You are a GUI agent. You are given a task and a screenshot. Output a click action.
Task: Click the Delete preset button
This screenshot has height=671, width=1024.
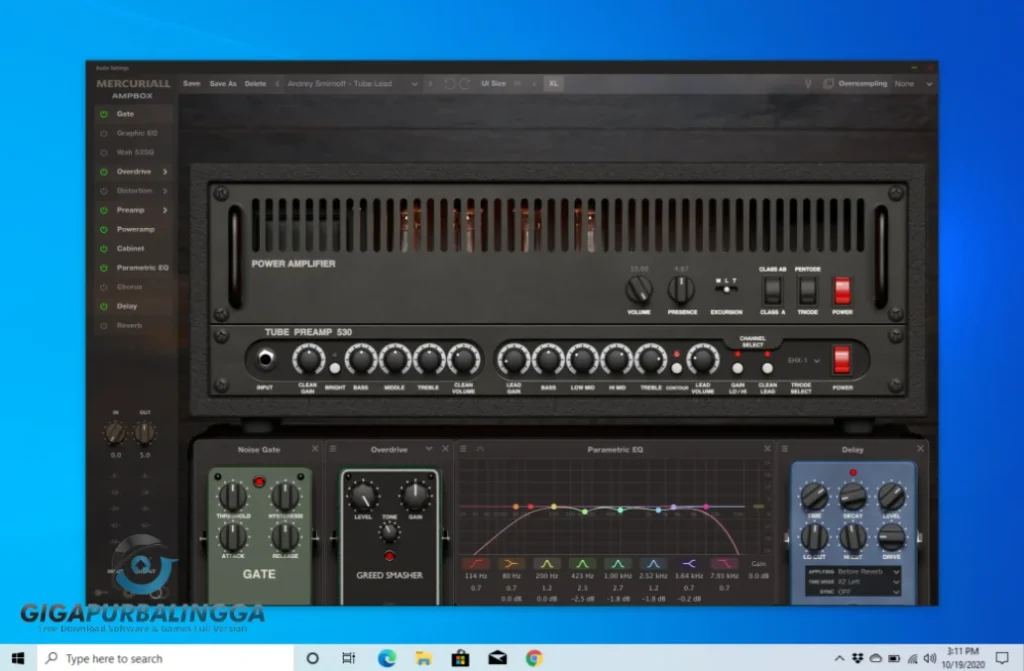tap(255, 84)
